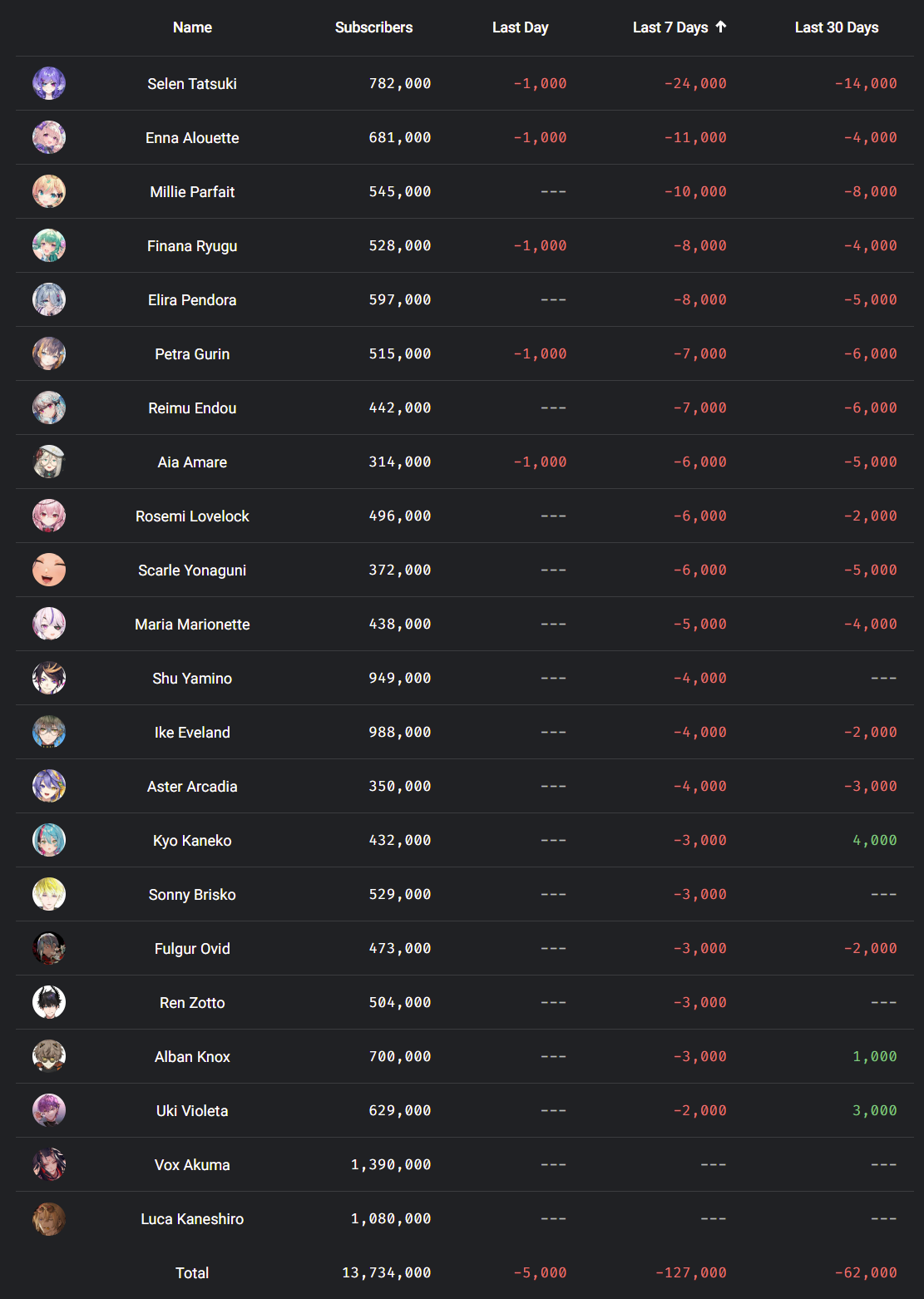Click Selen Tatsuki's avatar icon
924x1299 pixels.
(x=49, y=83)
